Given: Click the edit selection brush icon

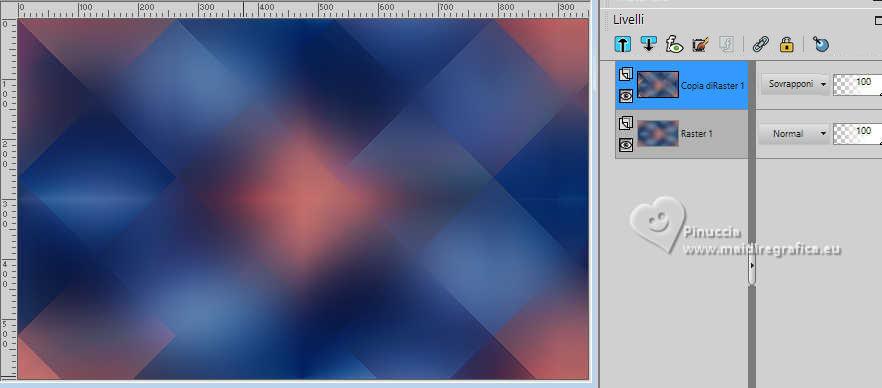Looking at the screenshot, I should coord(700,44).
